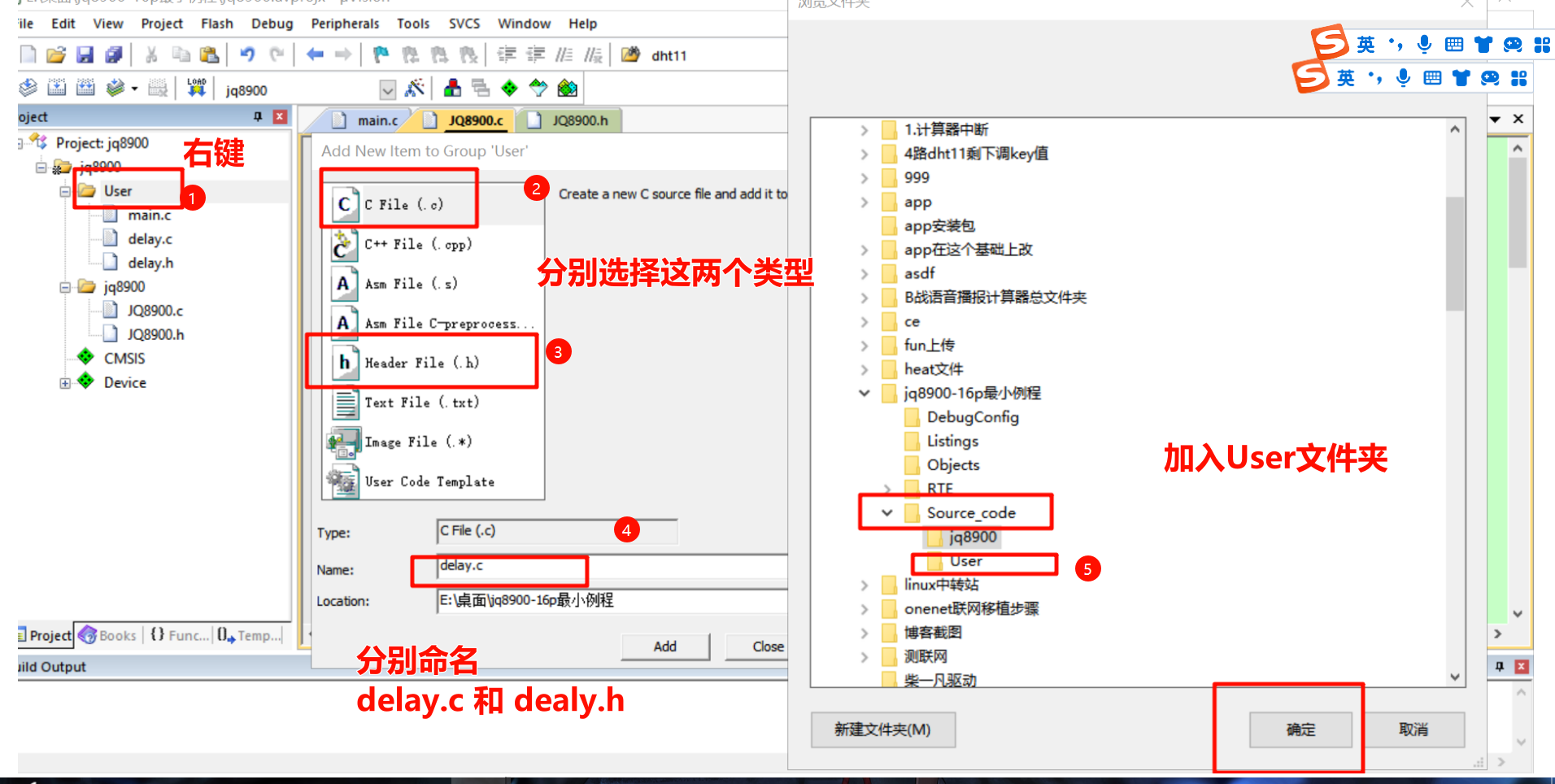1555x784 pixels.
Task: Collapse the jq8900-16p最小例程 folder
Action: pyautogui.click(x=865, y=394)
